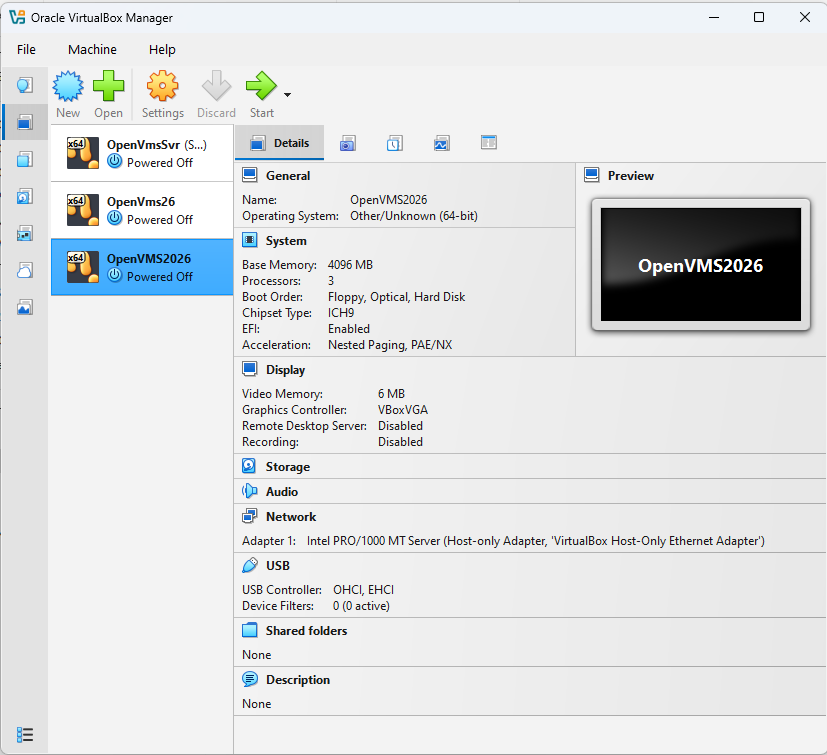Start the VM with the green arrow

click(x=261, y=86)
